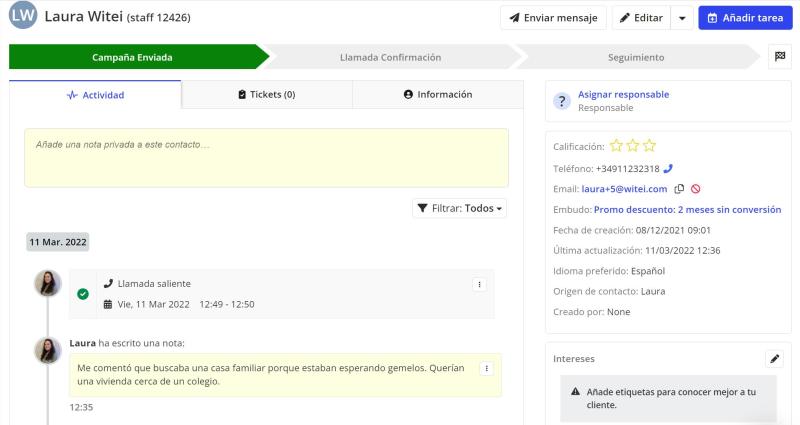Click the phone number +34911232318
This screenshot has height=425, width=800.
[628, 168]
